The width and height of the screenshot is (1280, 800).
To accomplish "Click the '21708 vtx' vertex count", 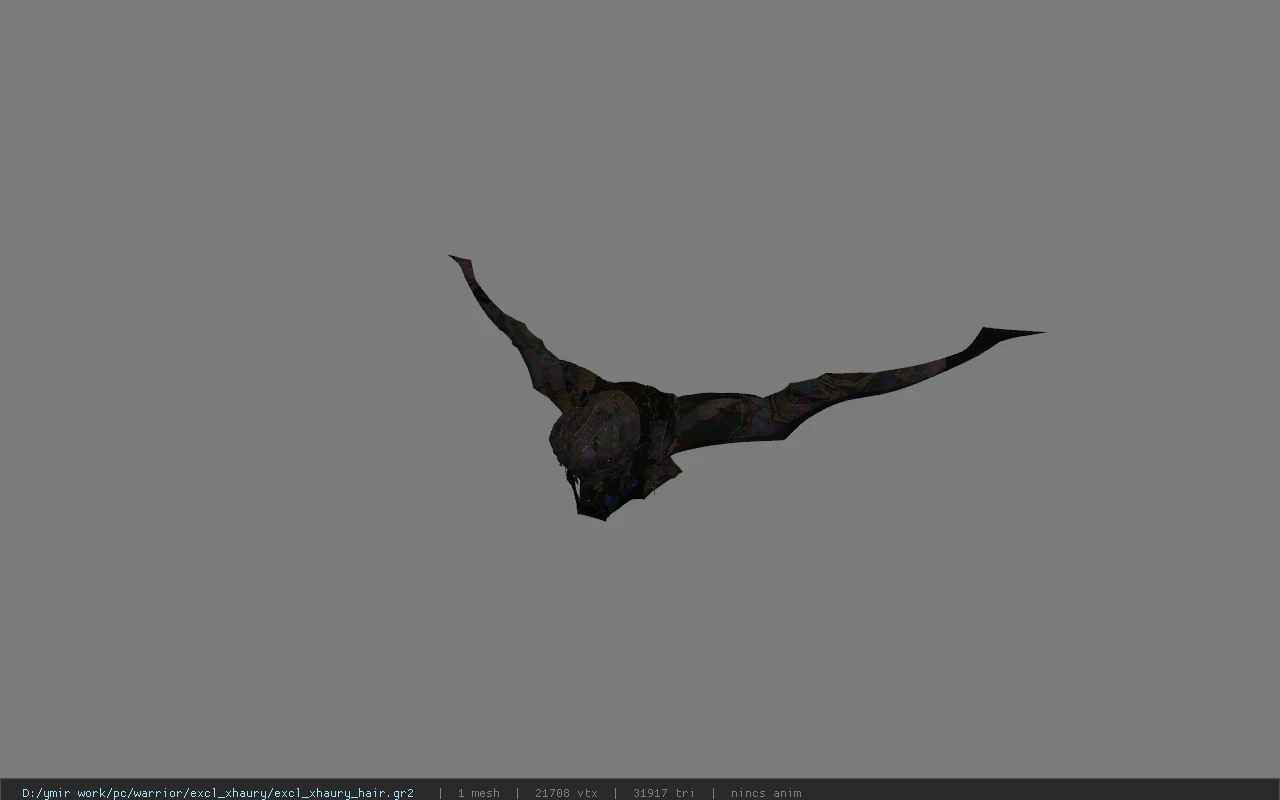I will coord(566,793).
